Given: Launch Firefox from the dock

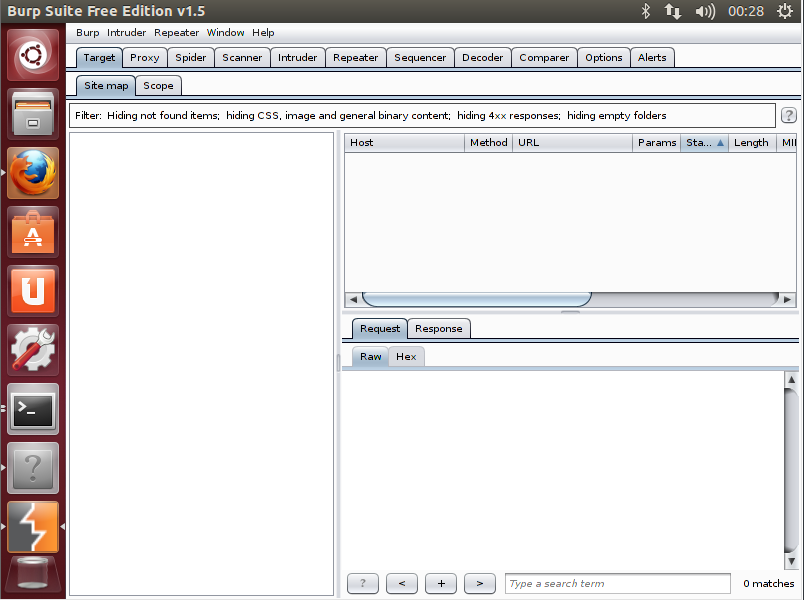Looking at the screenshot, I should pos(33,173).
